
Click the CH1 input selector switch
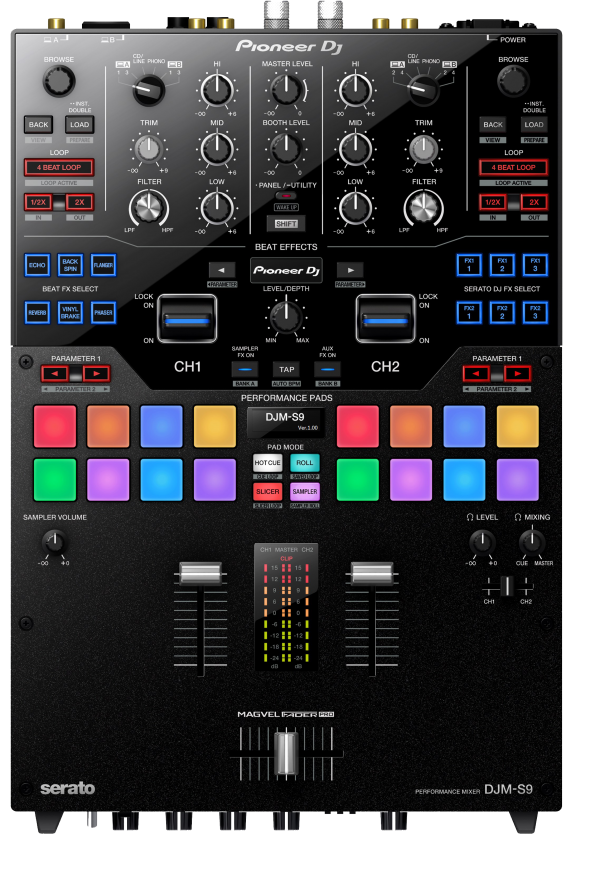[148, 89]
